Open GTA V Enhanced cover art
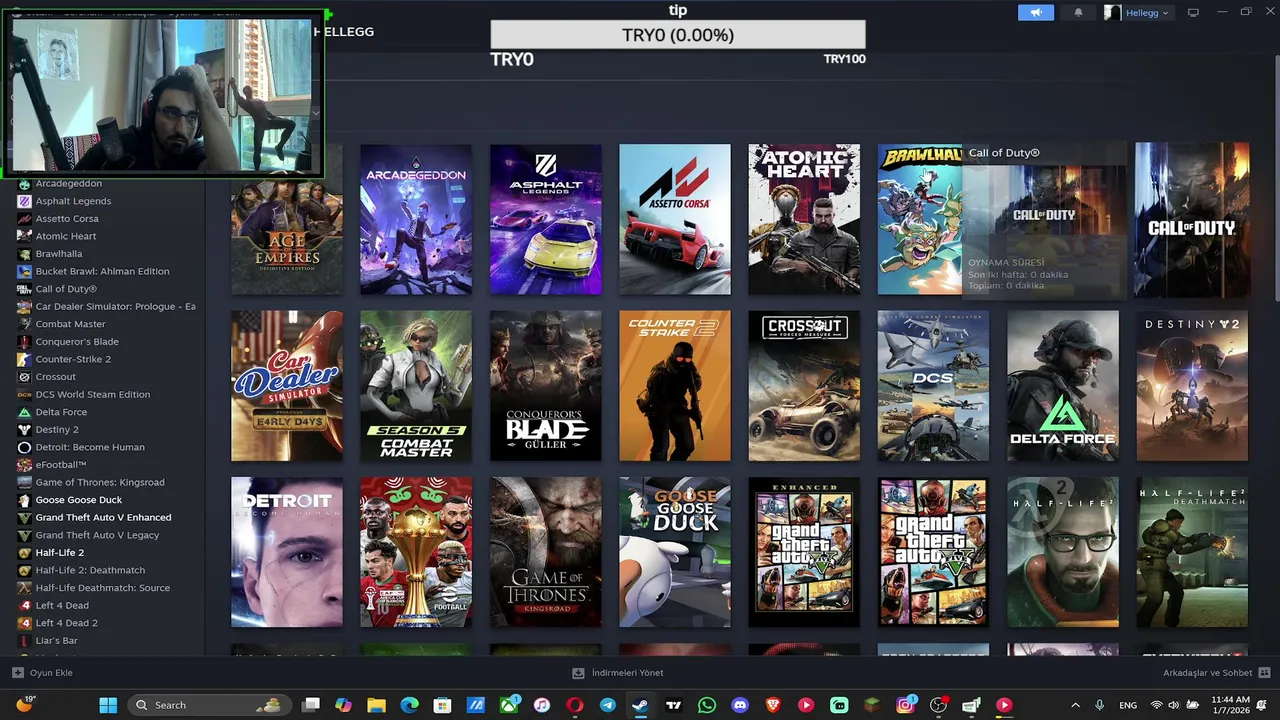Viewport: 1280px width, 720px height. (804, 552)
